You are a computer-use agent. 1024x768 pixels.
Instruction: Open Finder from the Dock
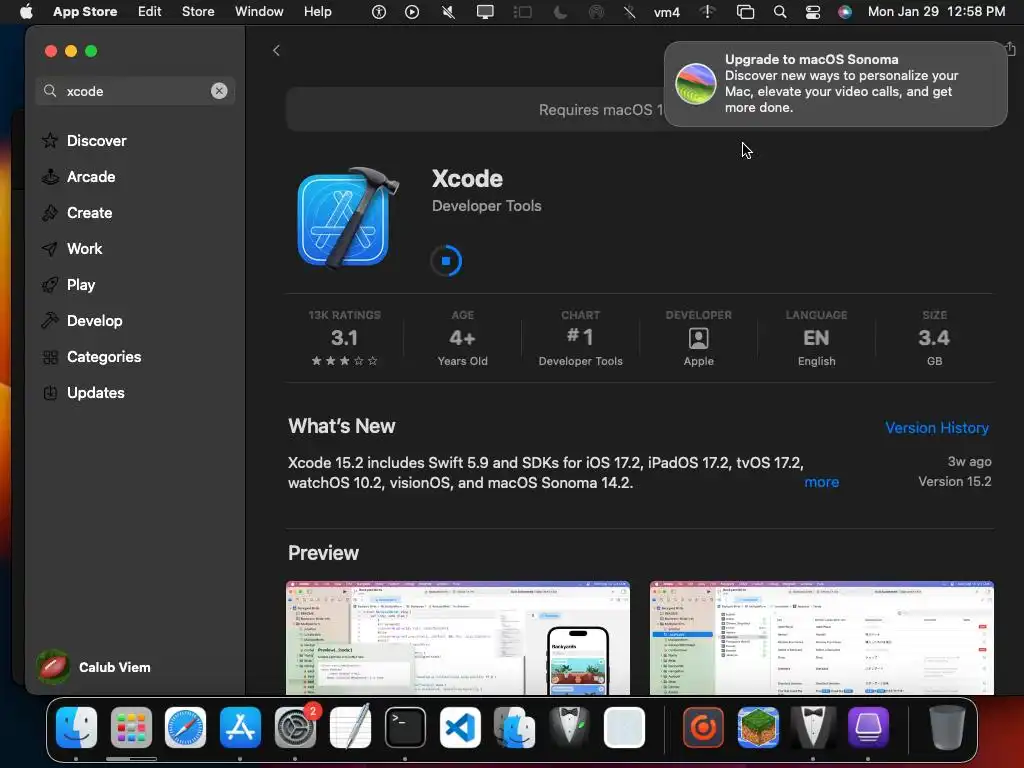click(x=76, y=727)
